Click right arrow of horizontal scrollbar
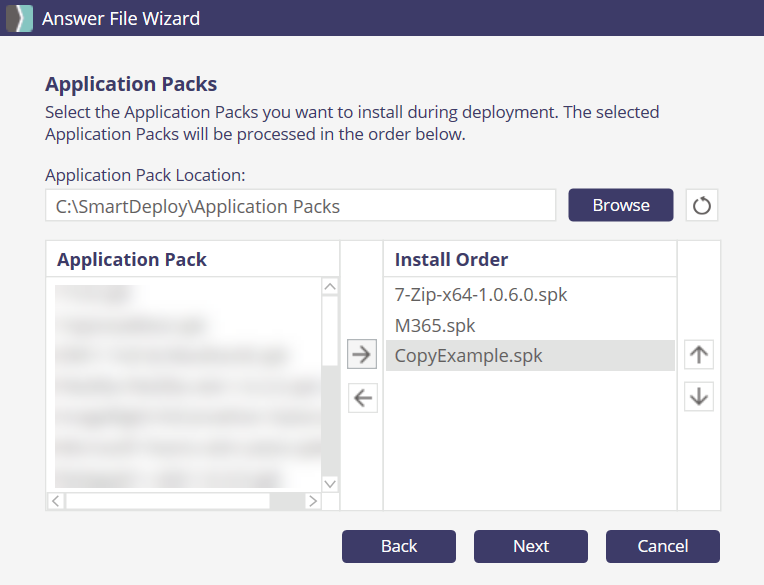Image resolution: width=764 pixels, height=585 pixels. (x=312, y=501)
